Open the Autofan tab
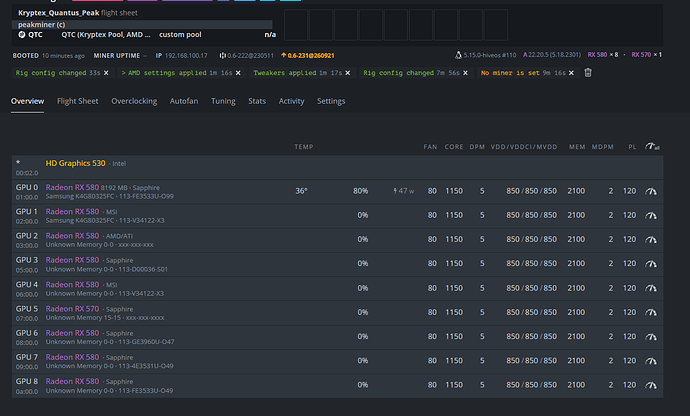The height and width of the screenshot is (416, 690). [x=184, y=101]
